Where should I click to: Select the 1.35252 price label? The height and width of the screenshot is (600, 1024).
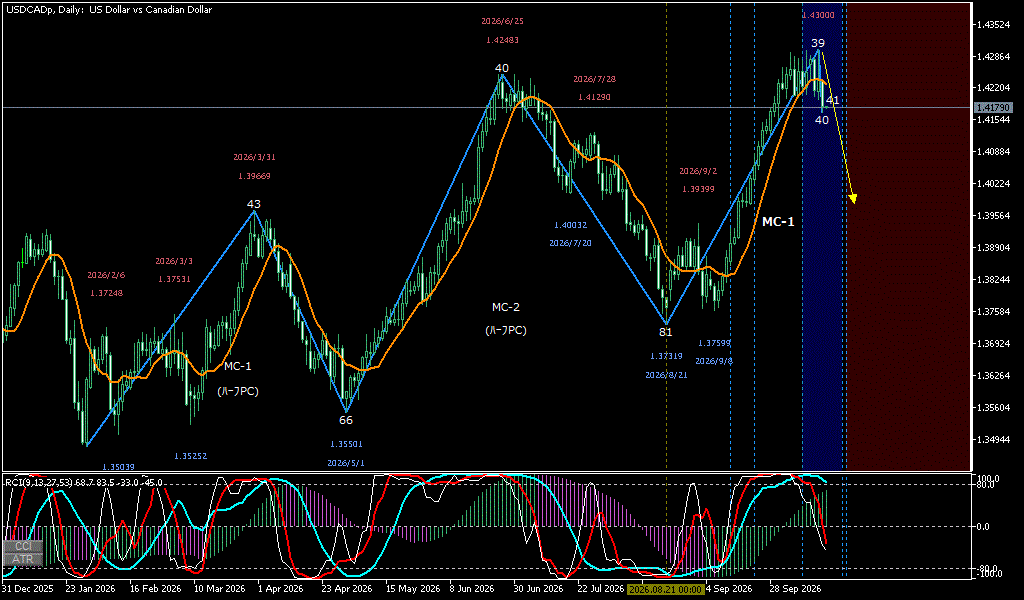(191, 456)
